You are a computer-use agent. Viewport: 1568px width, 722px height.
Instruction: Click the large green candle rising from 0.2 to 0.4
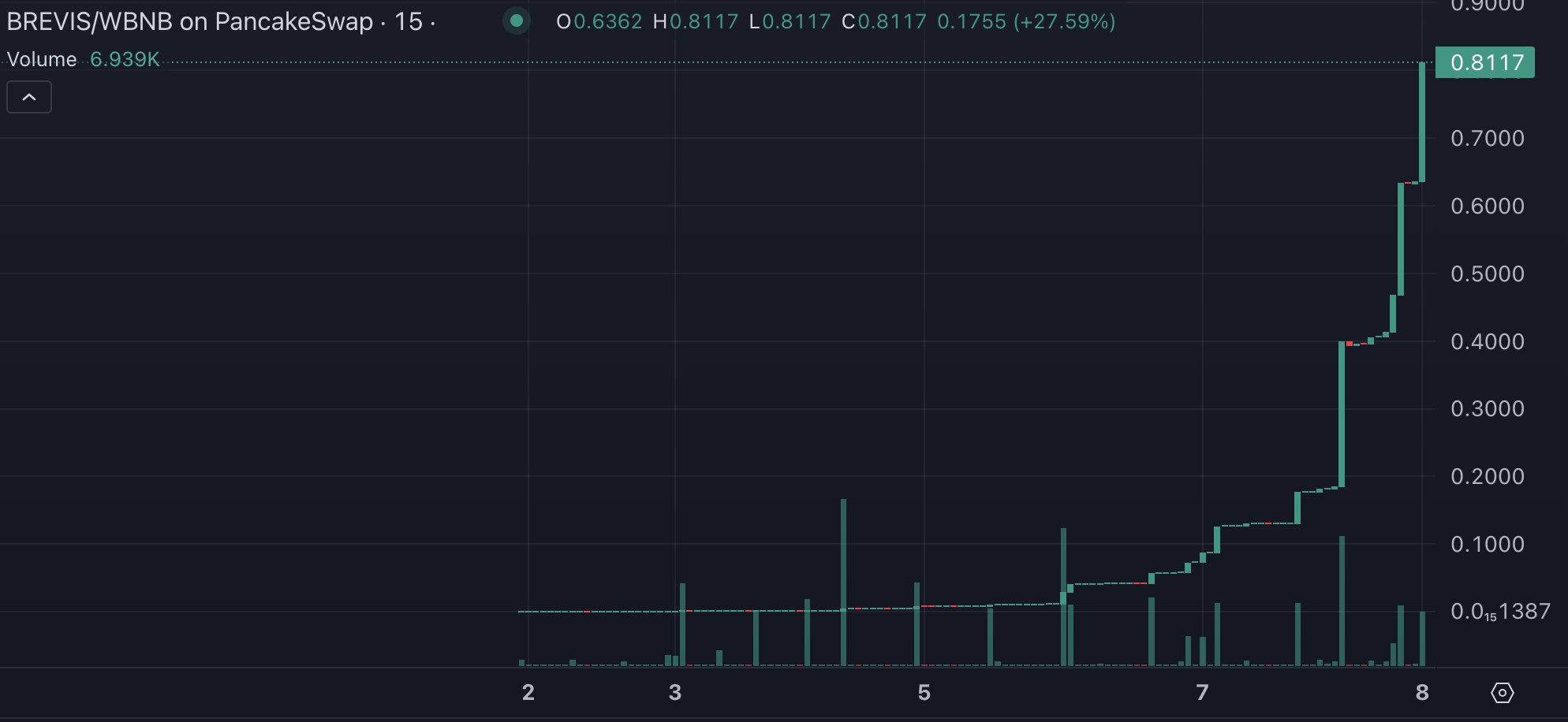[1342, 415]
